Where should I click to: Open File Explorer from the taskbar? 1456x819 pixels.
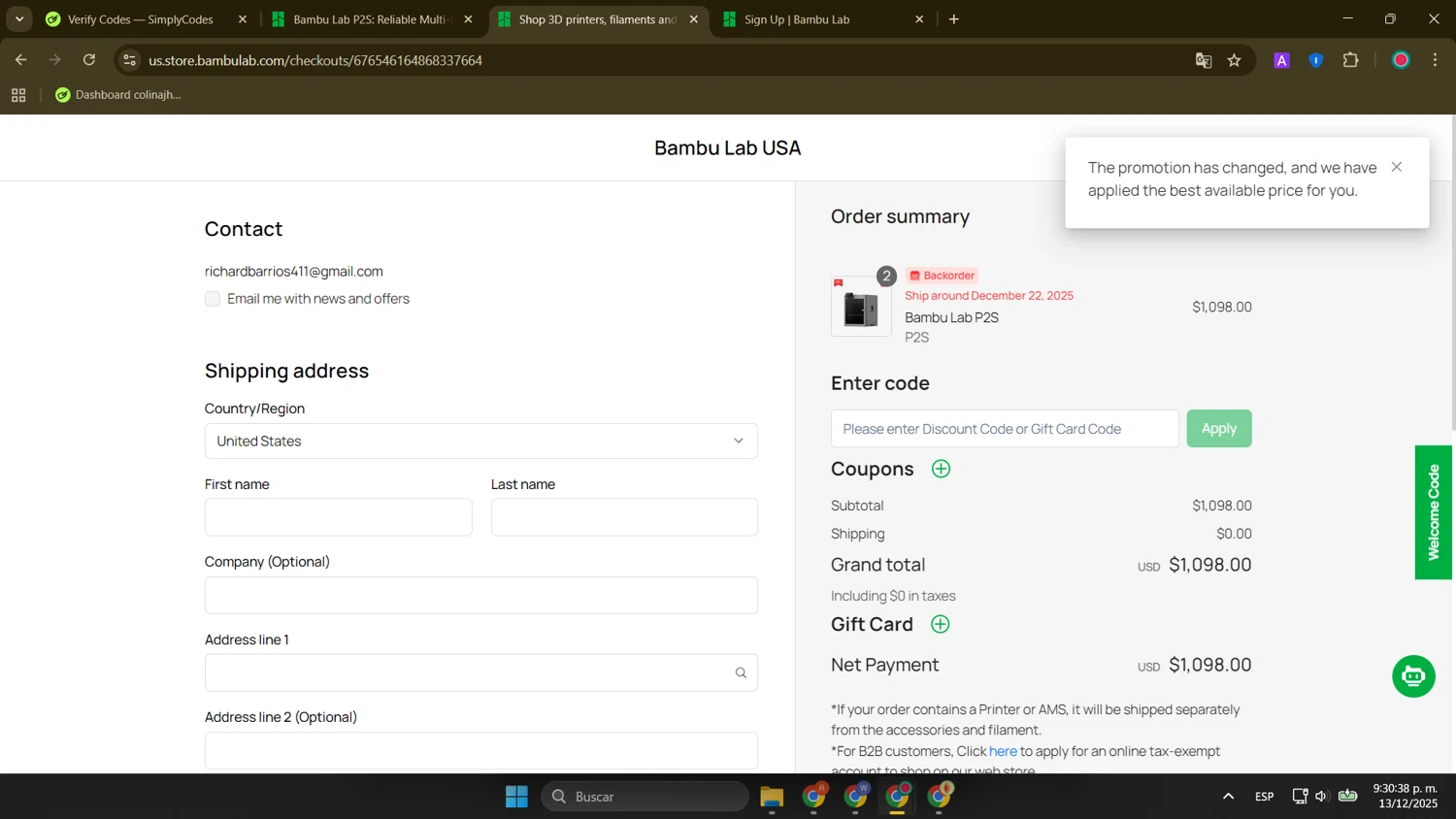click(772, 797)
